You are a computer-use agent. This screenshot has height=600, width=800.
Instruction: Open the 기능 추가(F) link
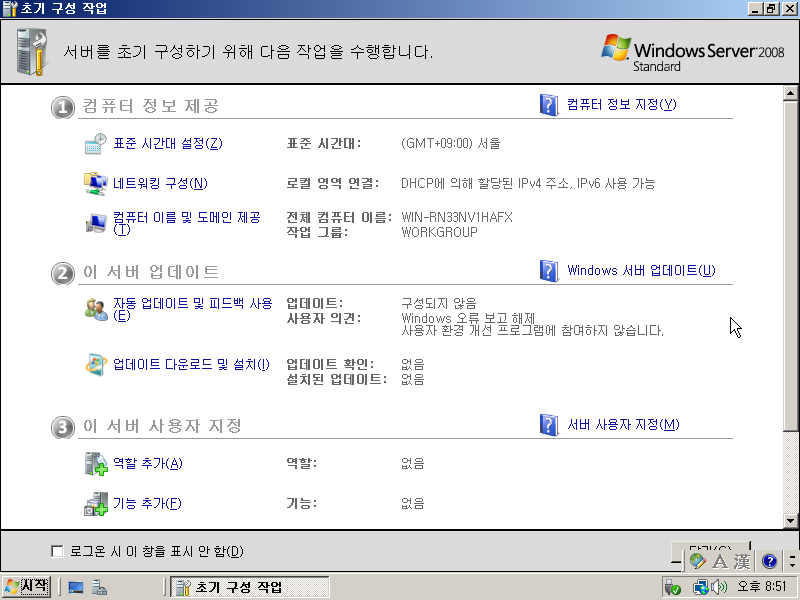tap(147, 504)
